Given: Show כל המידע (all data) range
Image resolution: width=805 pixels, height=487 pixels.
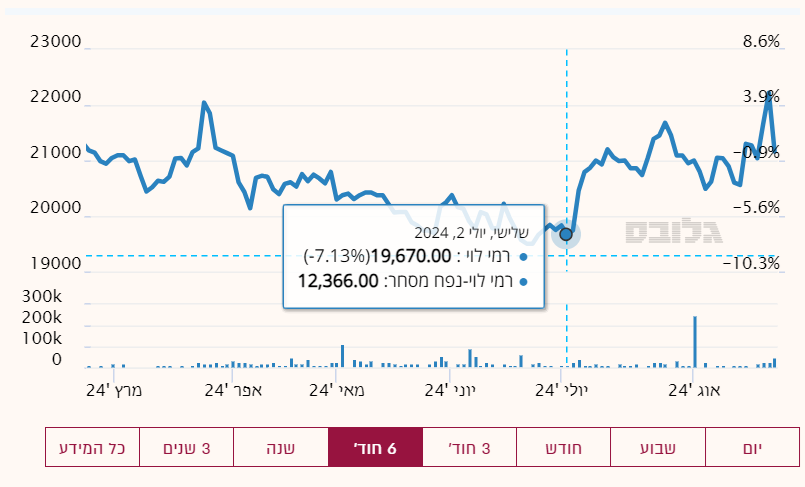Looking at the screenshot, I should (x=92, y=447).
